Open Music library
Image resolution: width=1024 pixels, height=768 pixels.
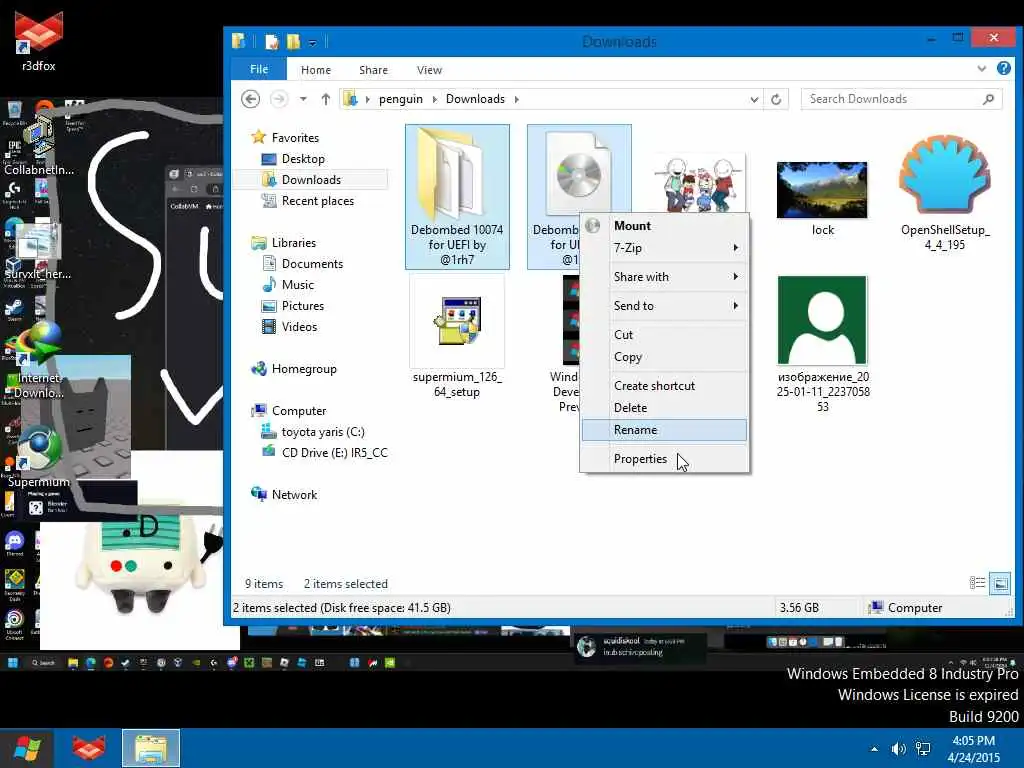pos(287,285)
